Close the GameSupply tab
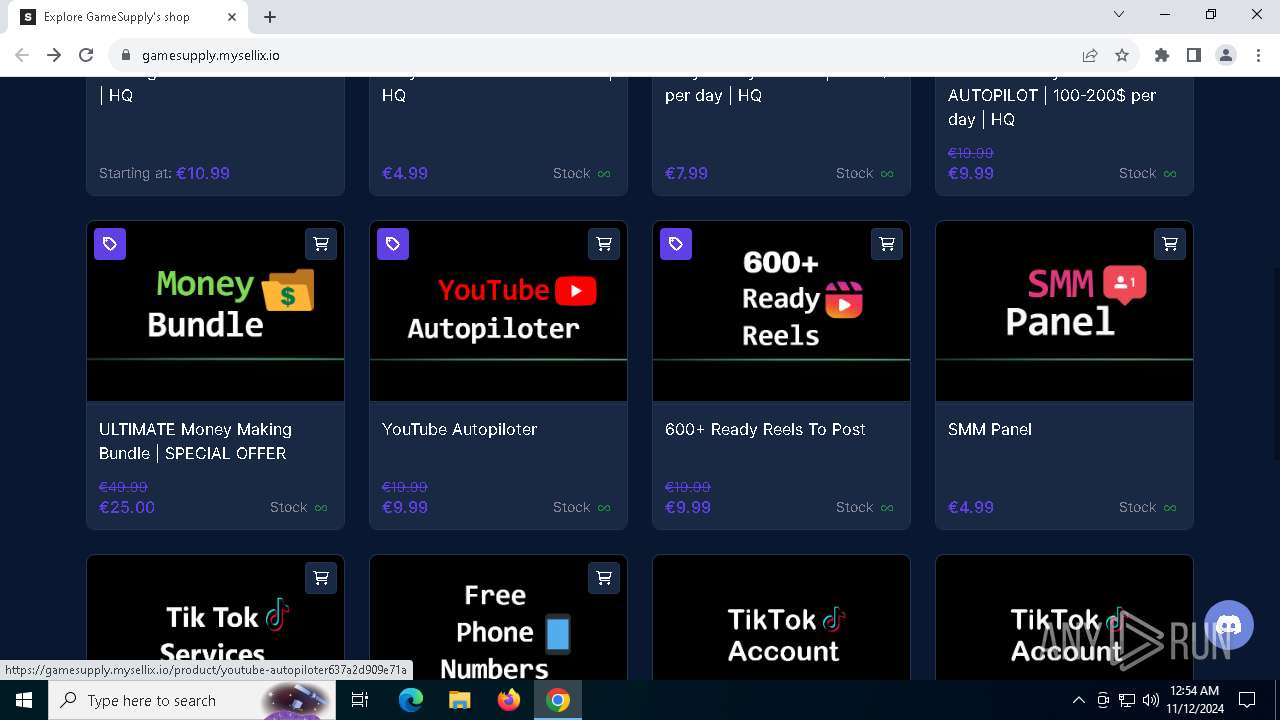1280x720 pixels. point(232,17)
